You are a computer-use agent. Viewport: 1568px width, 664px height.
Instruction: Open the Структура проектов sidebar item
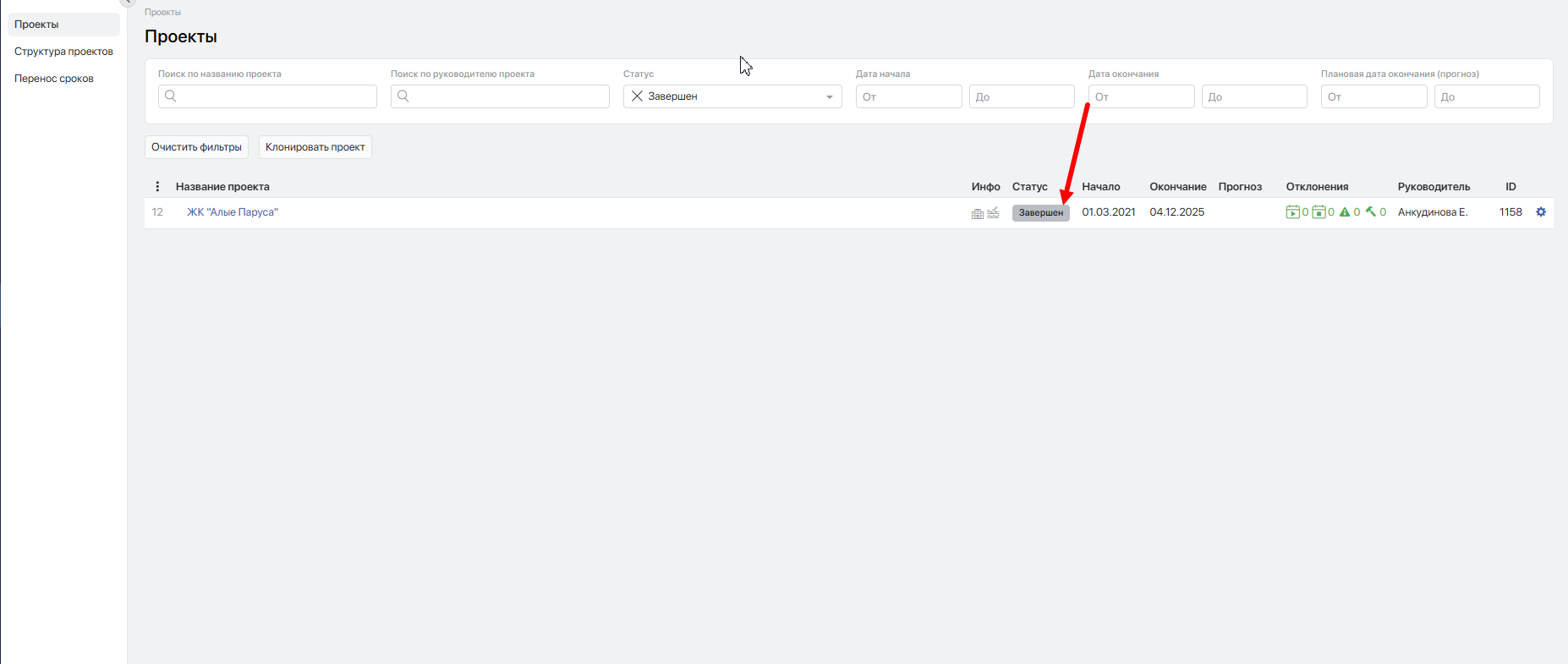click(x=63, y=52)
